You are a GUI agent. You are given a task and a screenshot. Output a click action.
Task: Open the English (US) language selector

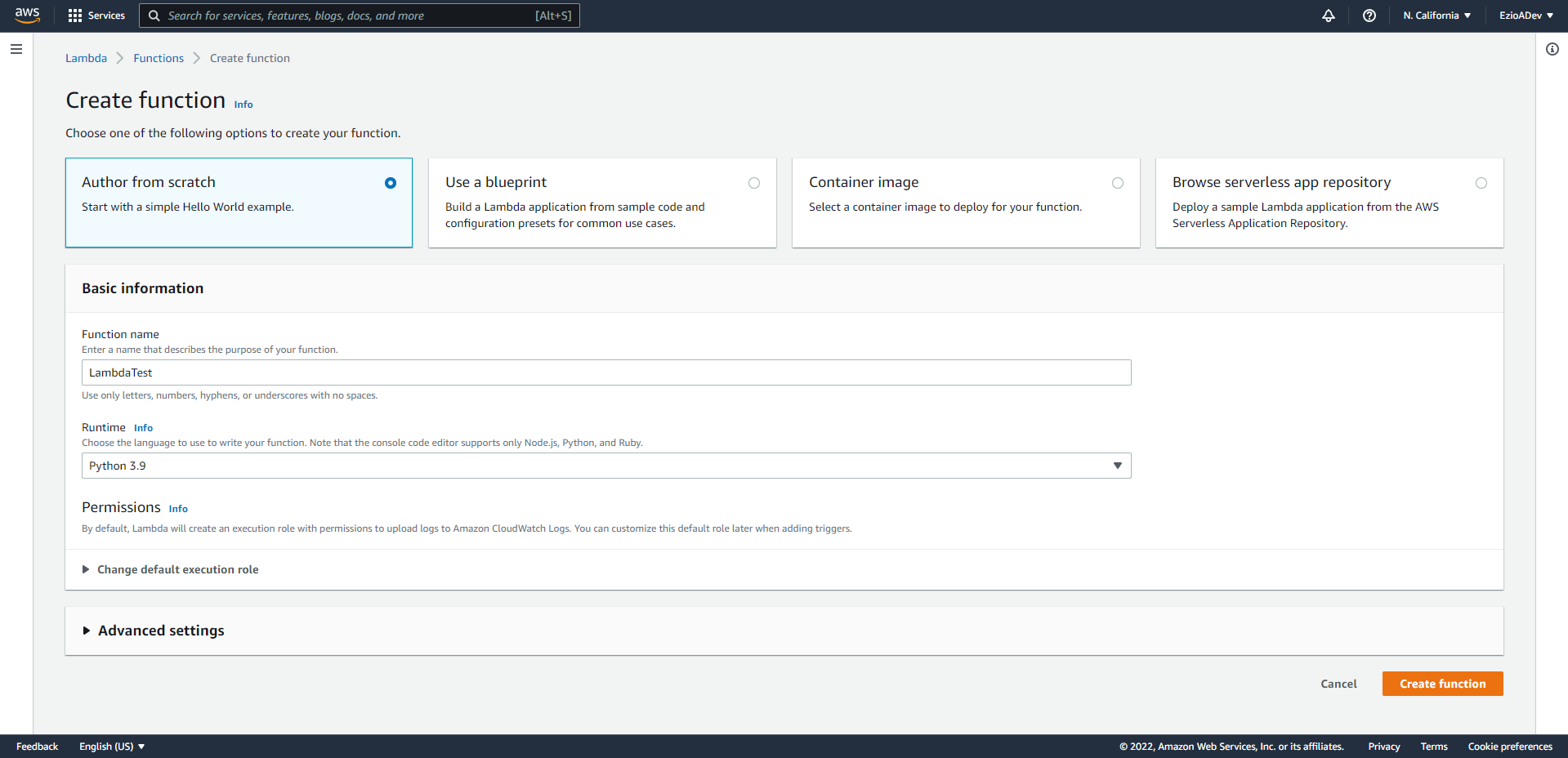(112, 747)
